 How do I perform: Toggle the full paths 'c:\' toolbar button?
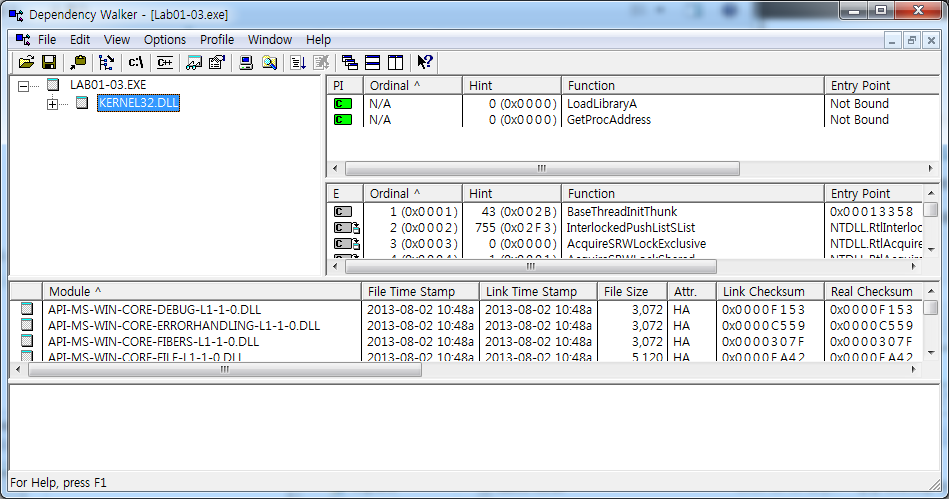tap(136, 62)
